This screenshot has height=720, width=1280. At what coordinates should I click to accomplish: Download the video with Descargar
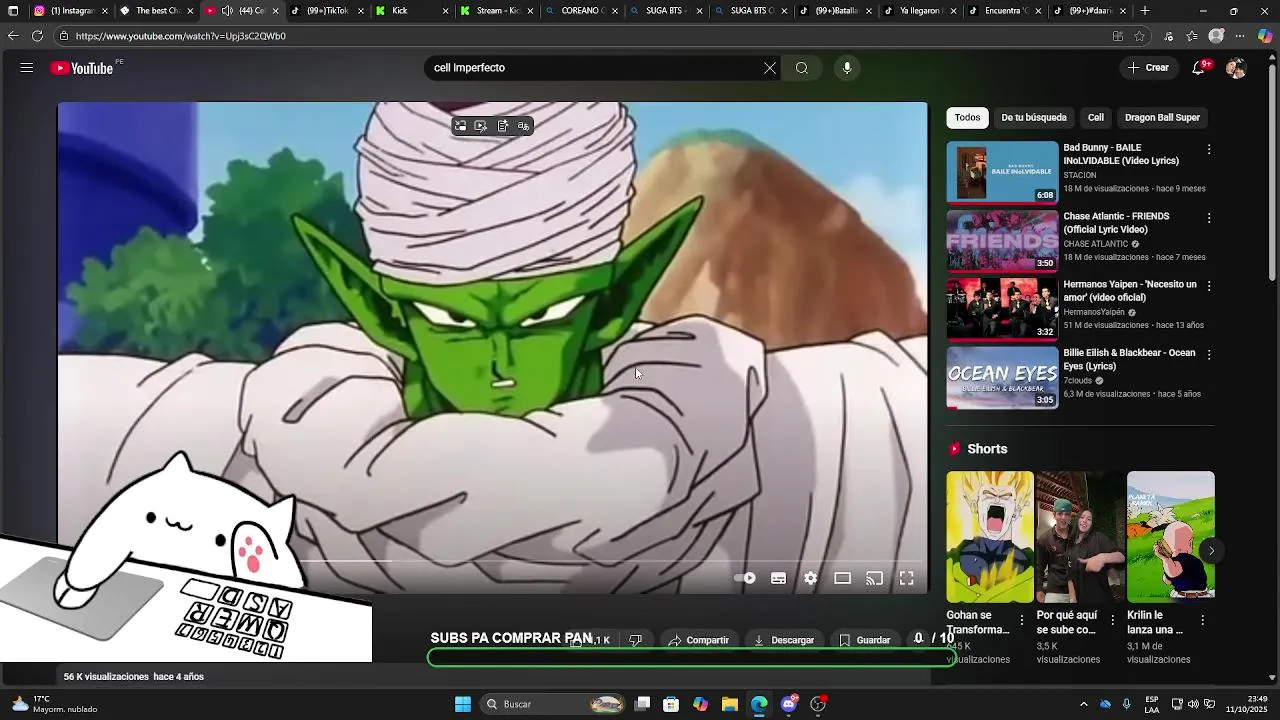784,640
